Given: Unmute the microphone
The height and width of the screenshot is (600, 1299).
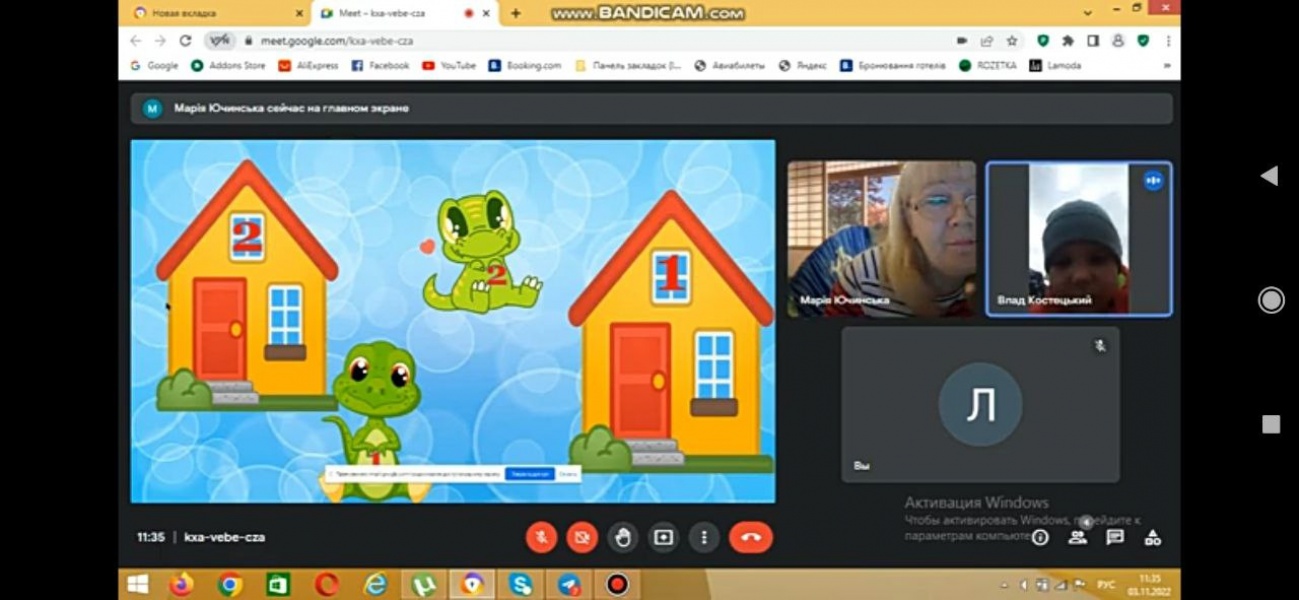Looking at the screenshot, I should (541, 537).
